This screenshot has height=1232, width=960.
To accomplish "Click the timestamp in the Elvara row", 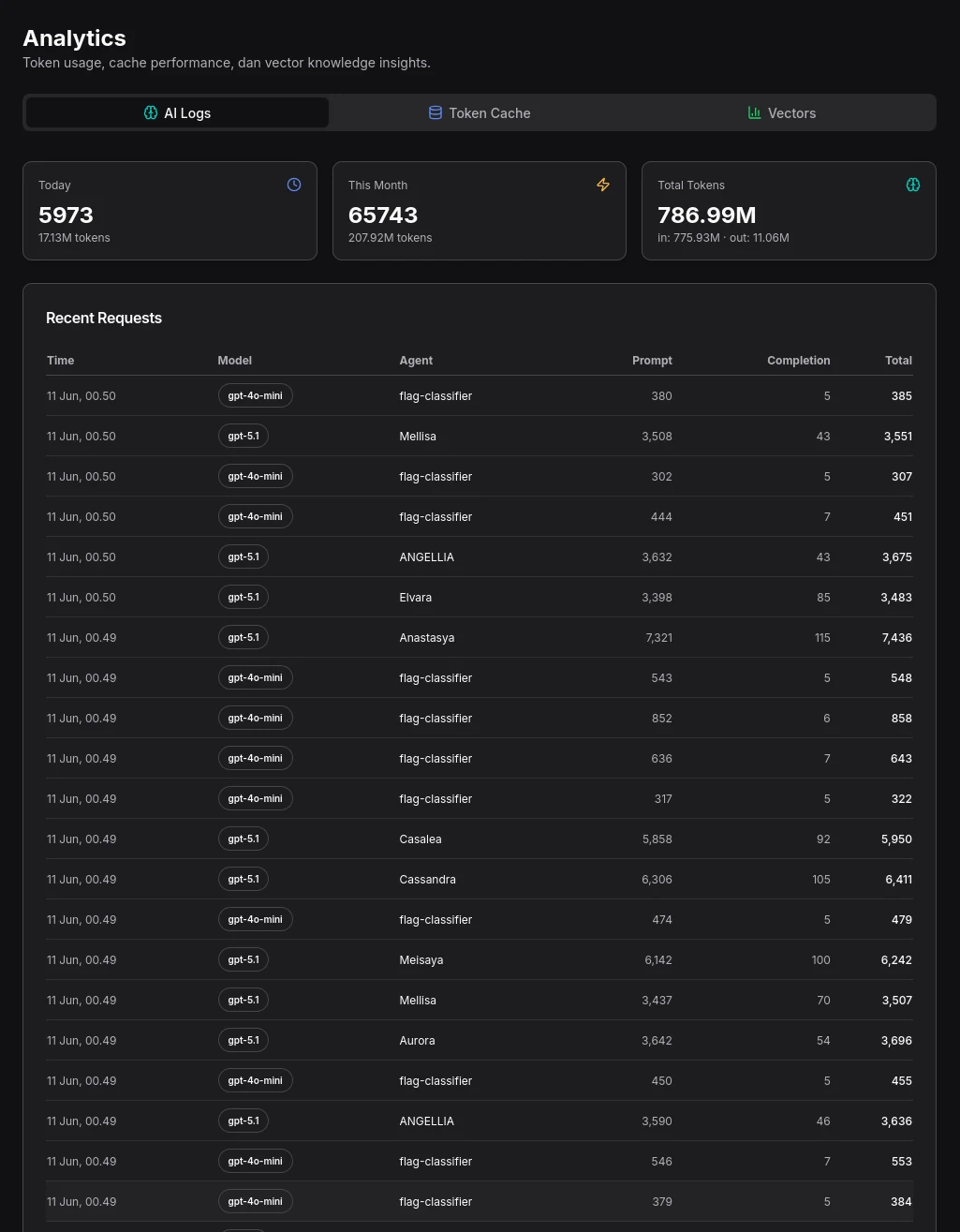I will (x=81, y=598).
